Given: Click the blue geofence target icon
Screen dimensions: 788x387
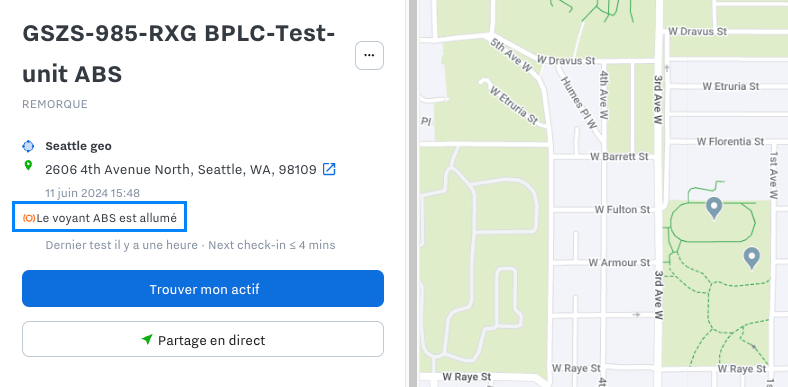Looking at the screenshot, I should pyautogui.click(x=28, y=146).
